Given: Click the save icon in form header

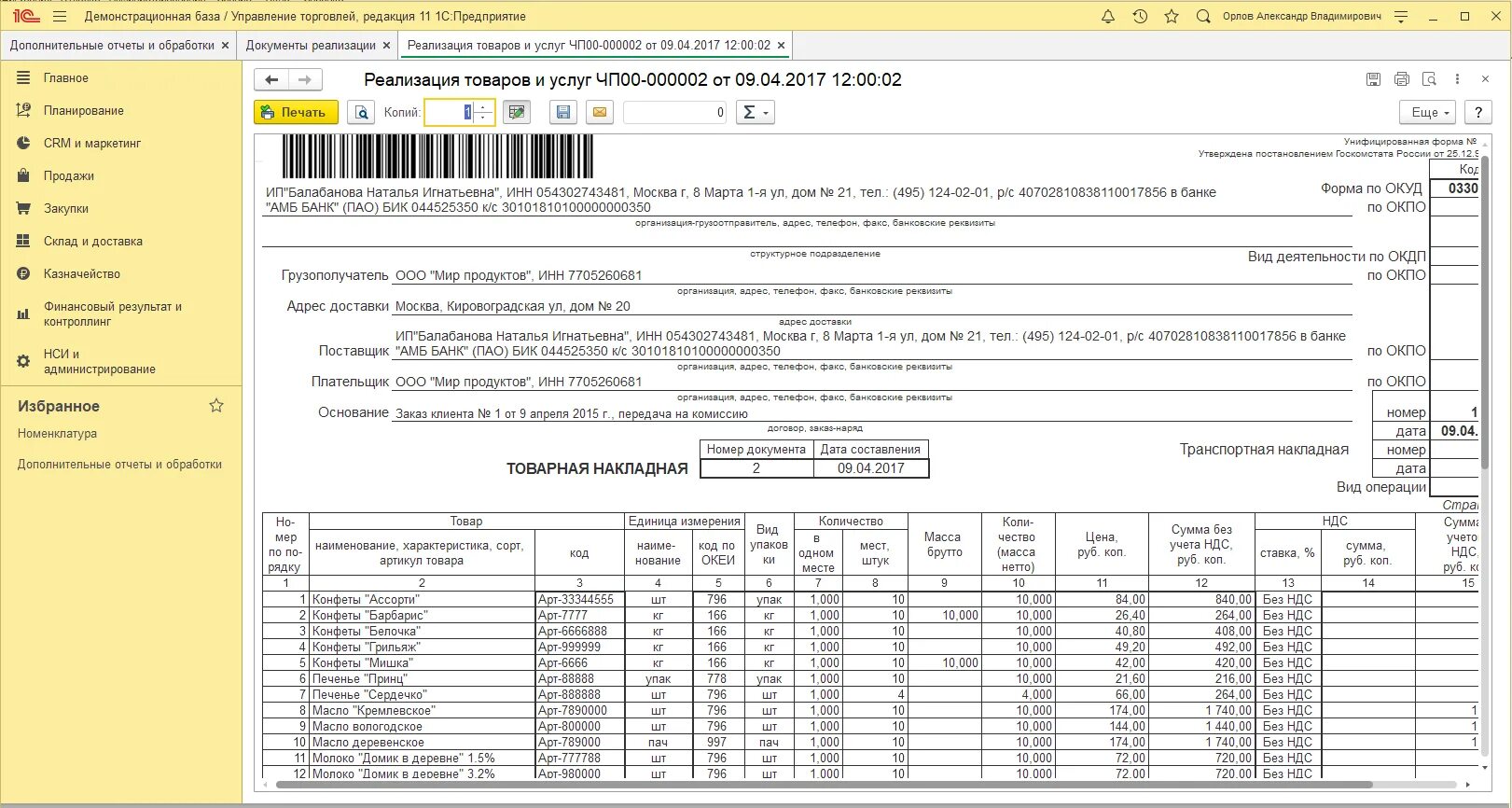Looking at the screenshot, I should 1373,79.
